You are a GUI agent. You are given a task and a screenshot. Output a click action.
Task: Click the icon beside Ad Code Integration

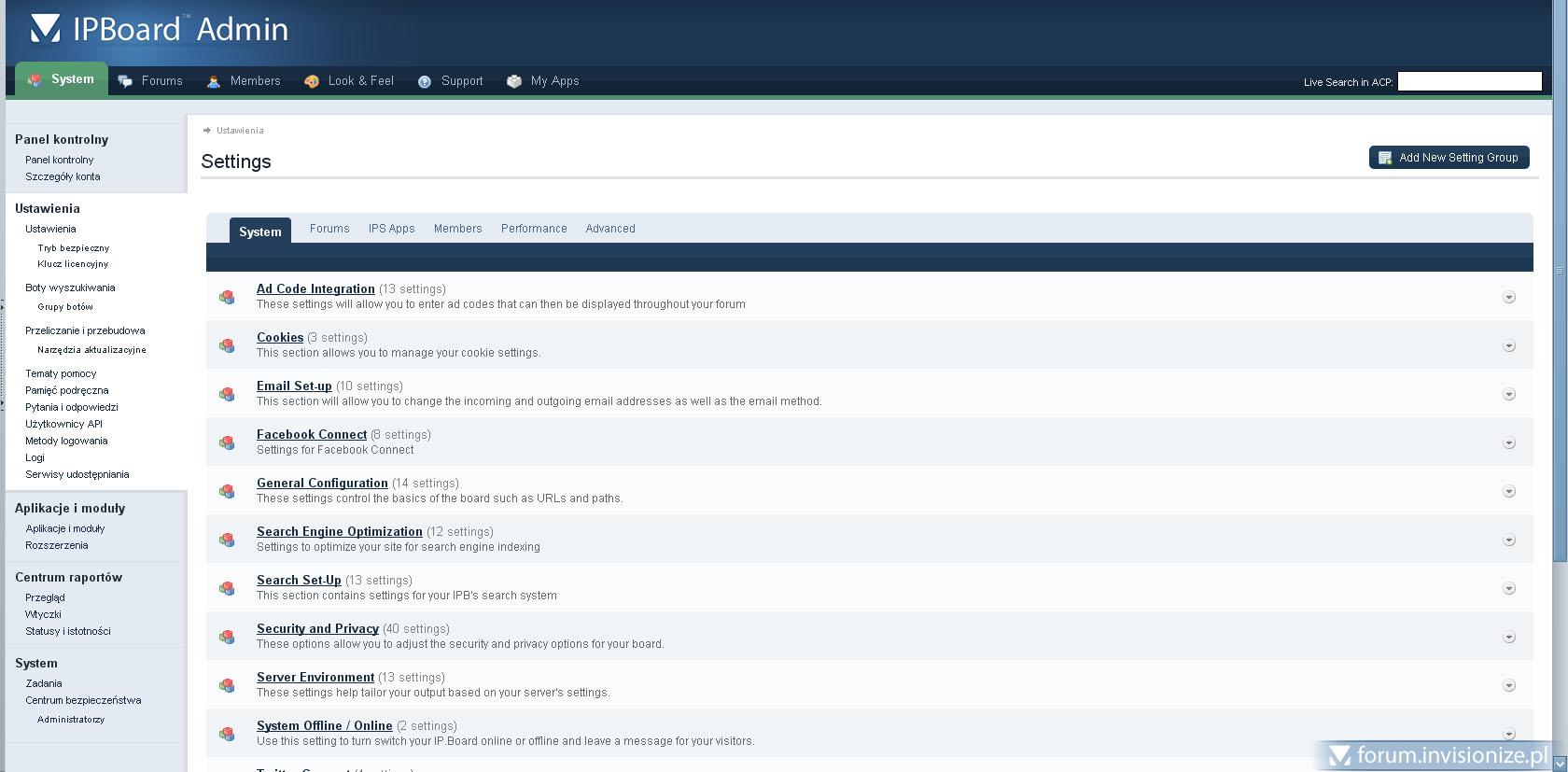tap(227, 297)
